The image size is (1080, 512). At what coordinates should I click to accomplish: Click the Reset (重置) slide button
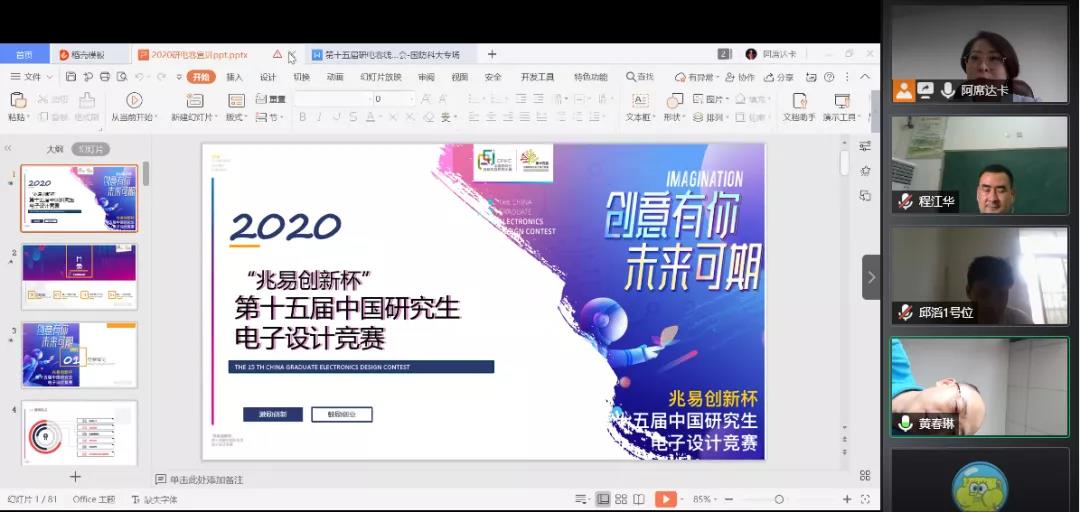point(271,99)
